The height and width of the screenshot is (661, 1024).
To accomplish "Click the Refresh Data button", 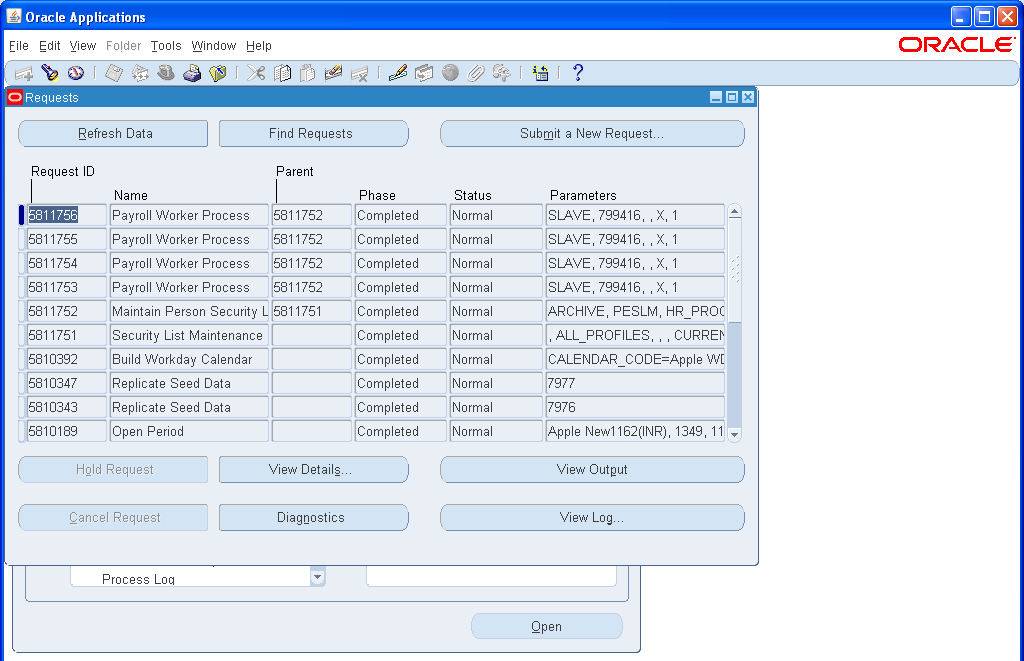I will click(x=112, y=133).
